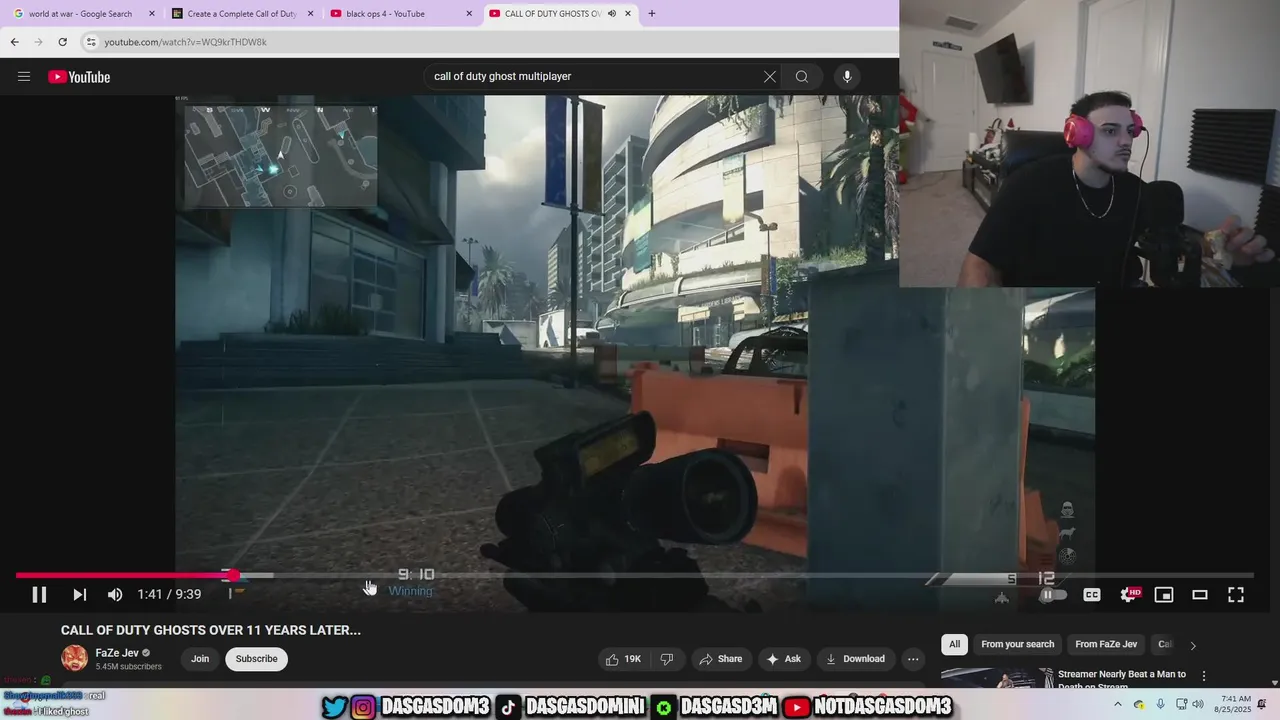Select the CALL OF DUTY GHOSTS tab
Viewport: 1280px width, 720px height.
point(548,14)
